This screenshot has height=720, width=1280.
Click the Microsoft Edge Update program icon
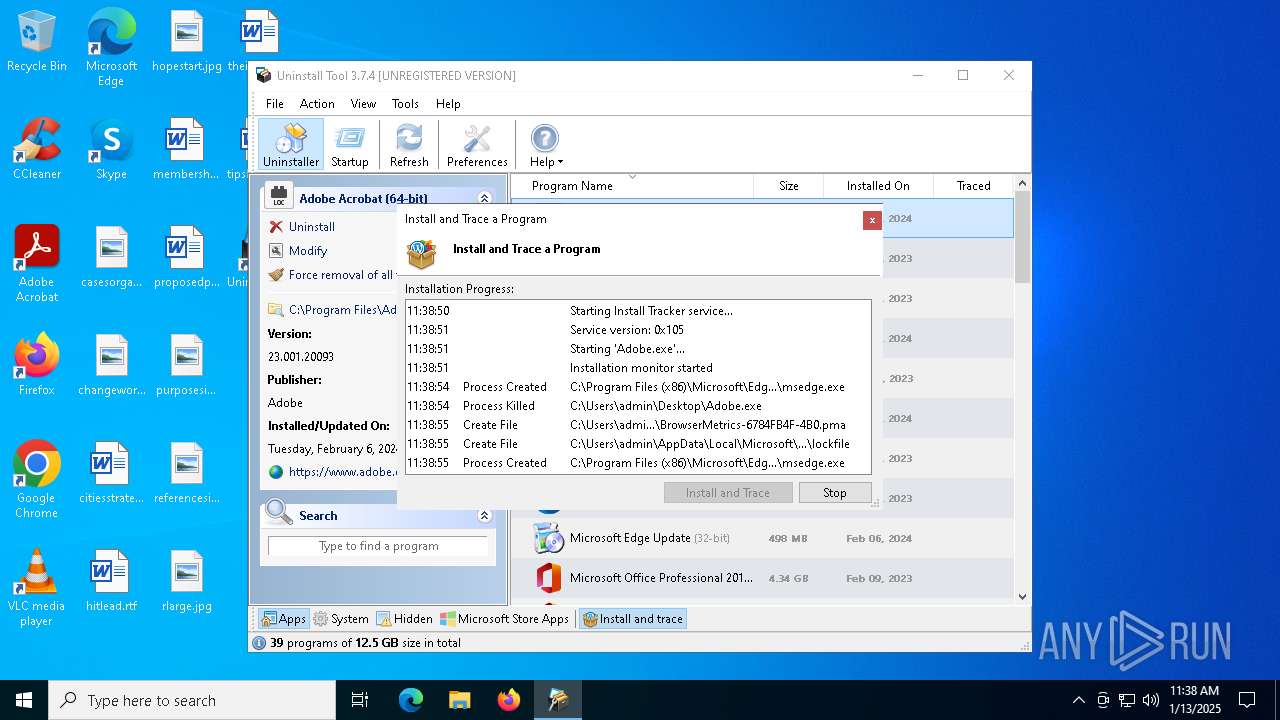pyautogui.click(x=548, y=538)
